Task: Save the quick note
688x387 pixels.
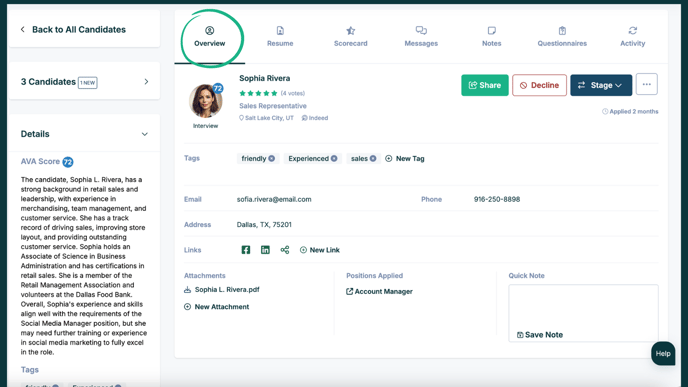Action: coord(540,335)
